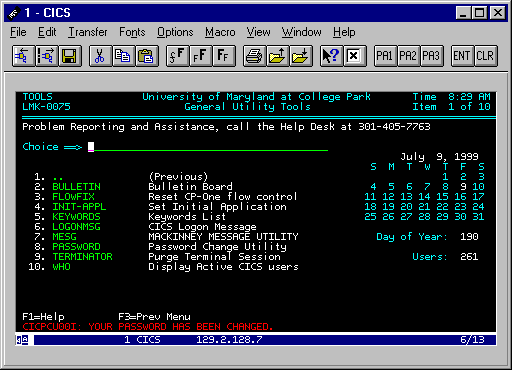Open the Options menu

pos(175,32)
